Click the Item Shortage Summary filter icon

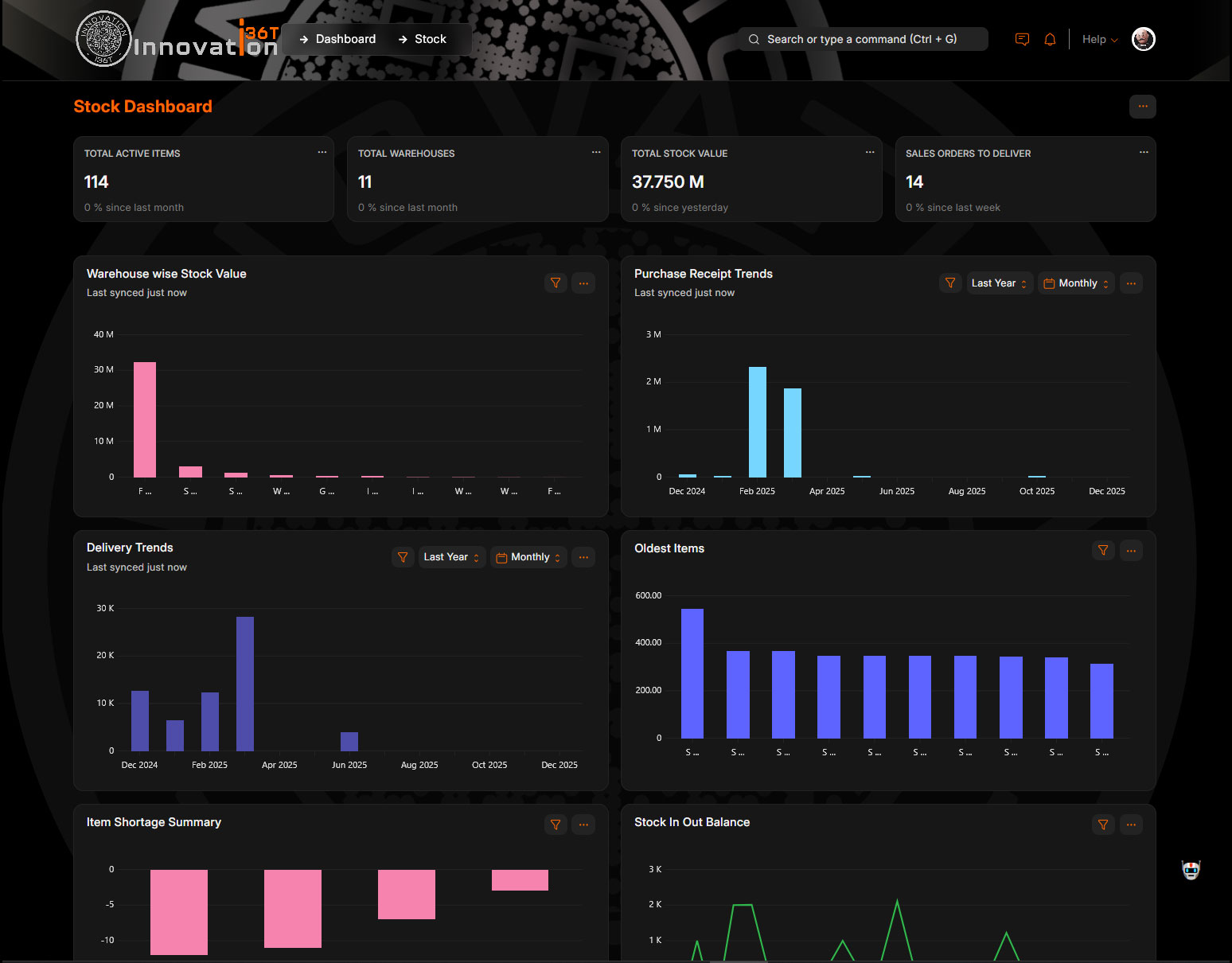pyautogui.click(x=556, y=825)
